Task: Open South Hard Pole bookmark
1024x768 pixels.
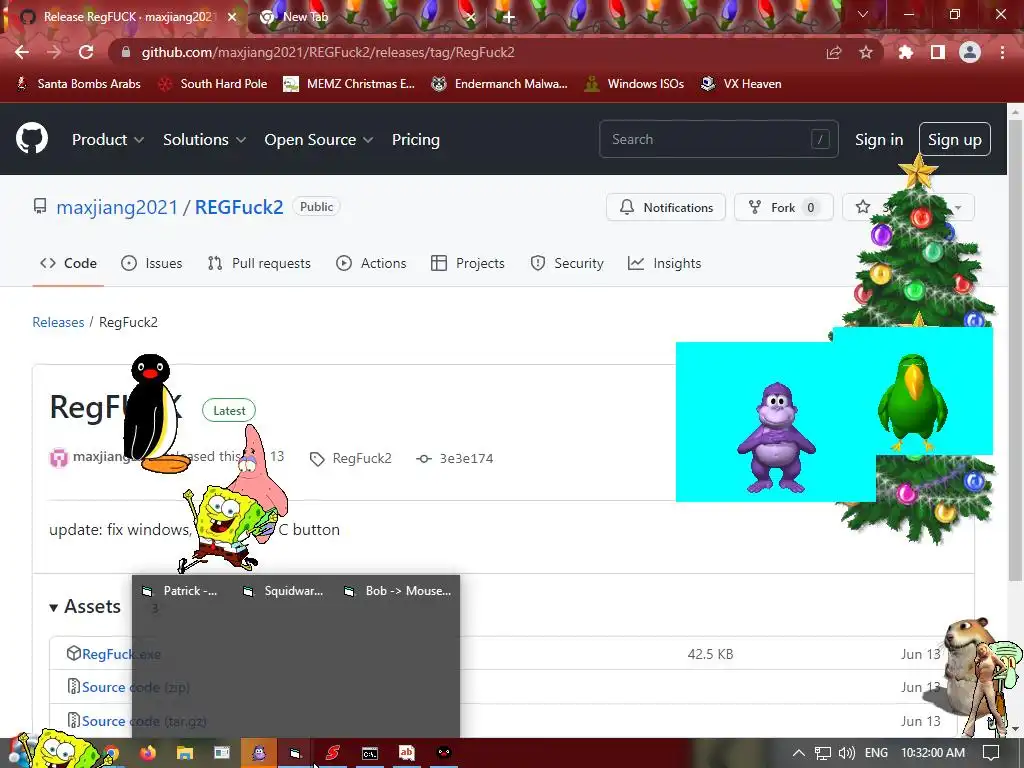Action: tap(213, 84)
